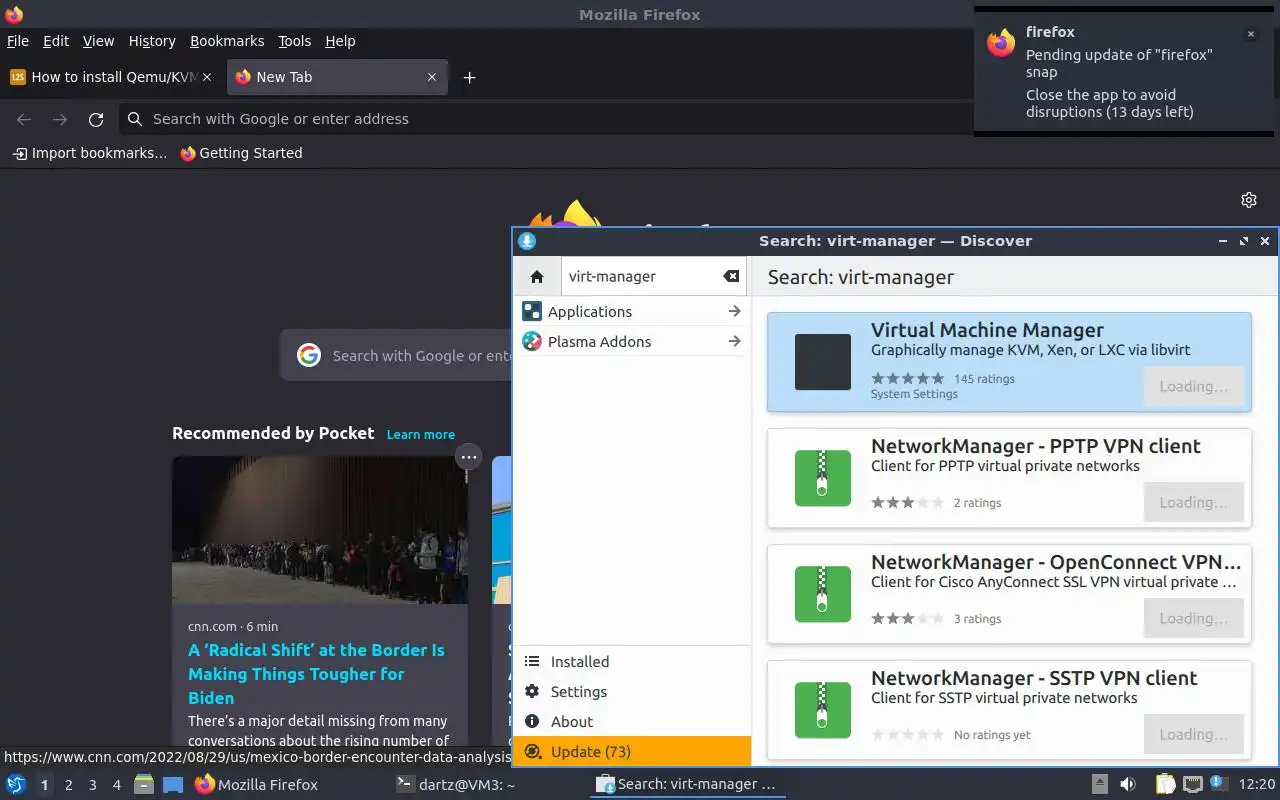Viewport: 1280px width, 800px height.
Task: Click the star rating of Virtual Machine Manager
Action: pyautogui.click(x=907, y=379)
